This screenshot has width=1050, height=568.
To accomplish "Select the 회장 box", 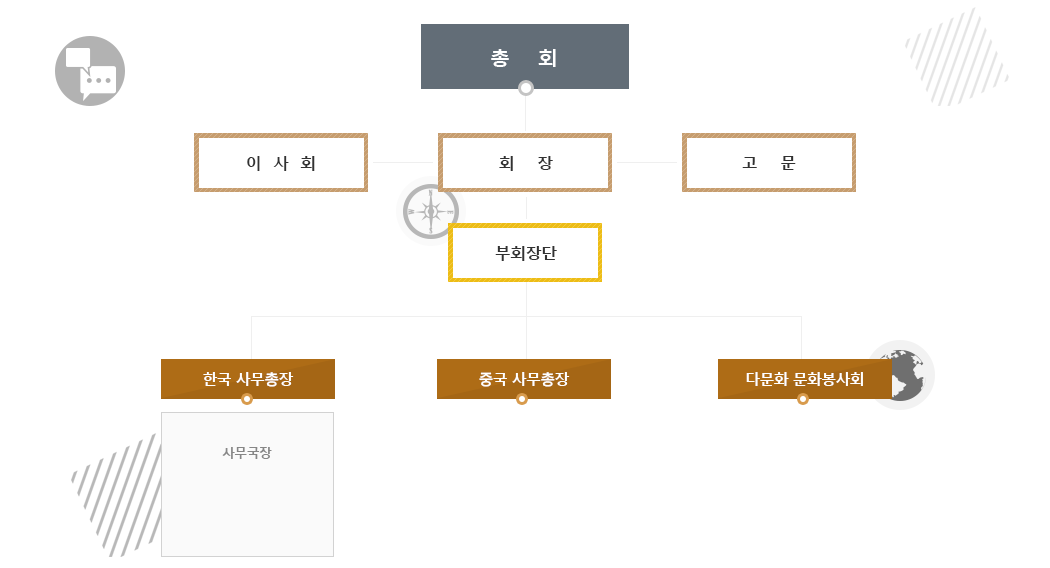I will (x=525, y=162).
